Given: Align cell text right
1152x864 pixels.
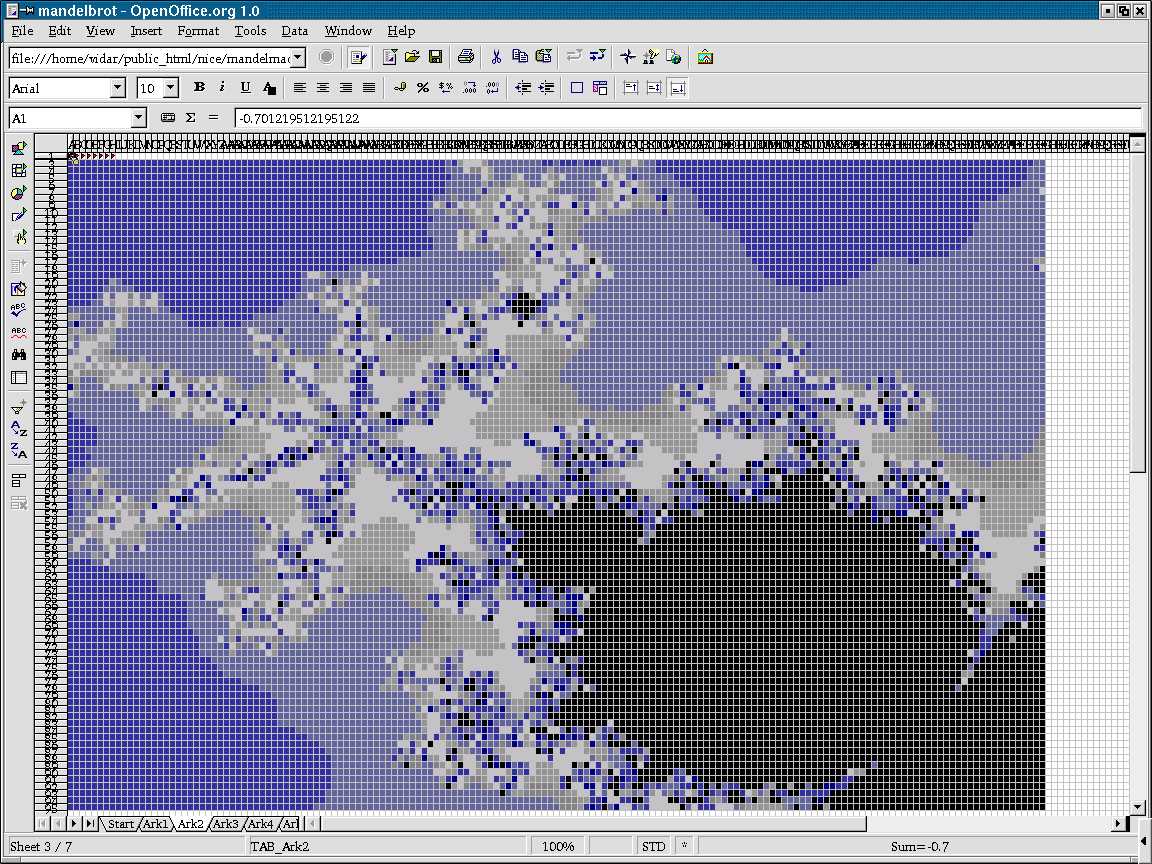Looking at the screenshot, I should pyautogui.click(x=346, y=87).
